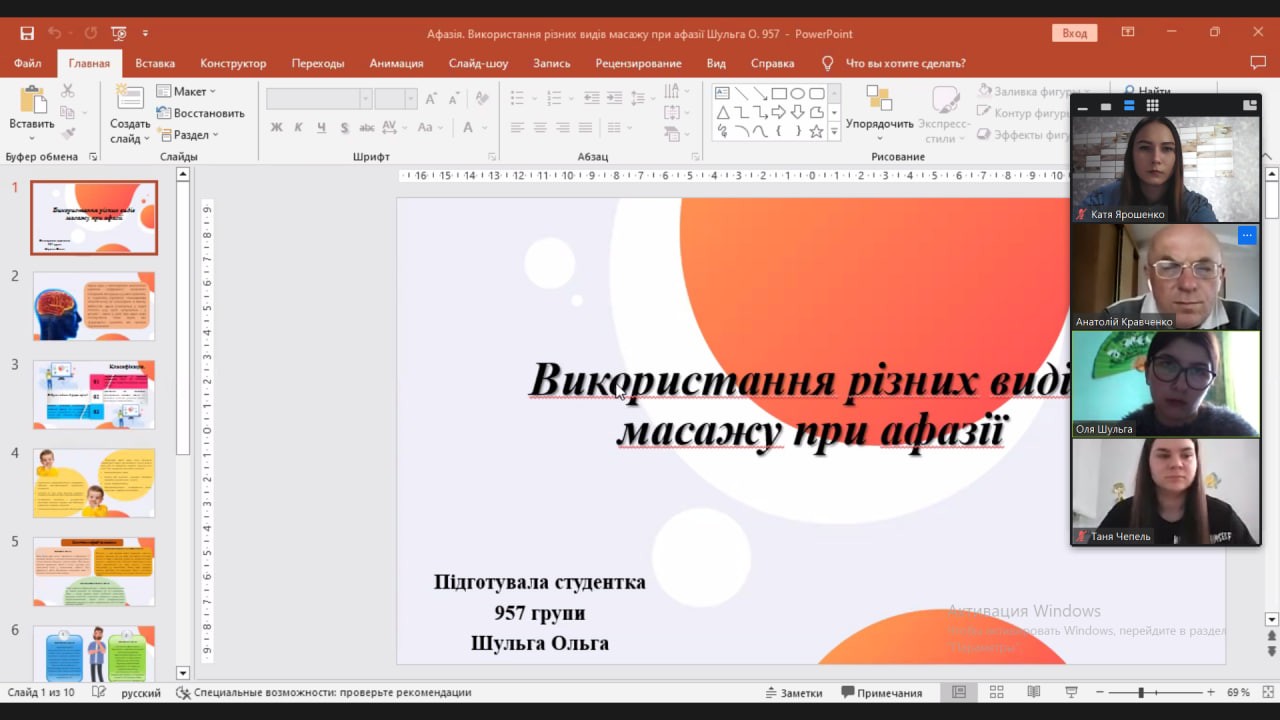
Task: Click the comments speech bubble icon top right
Action: tap(1258, 63)
